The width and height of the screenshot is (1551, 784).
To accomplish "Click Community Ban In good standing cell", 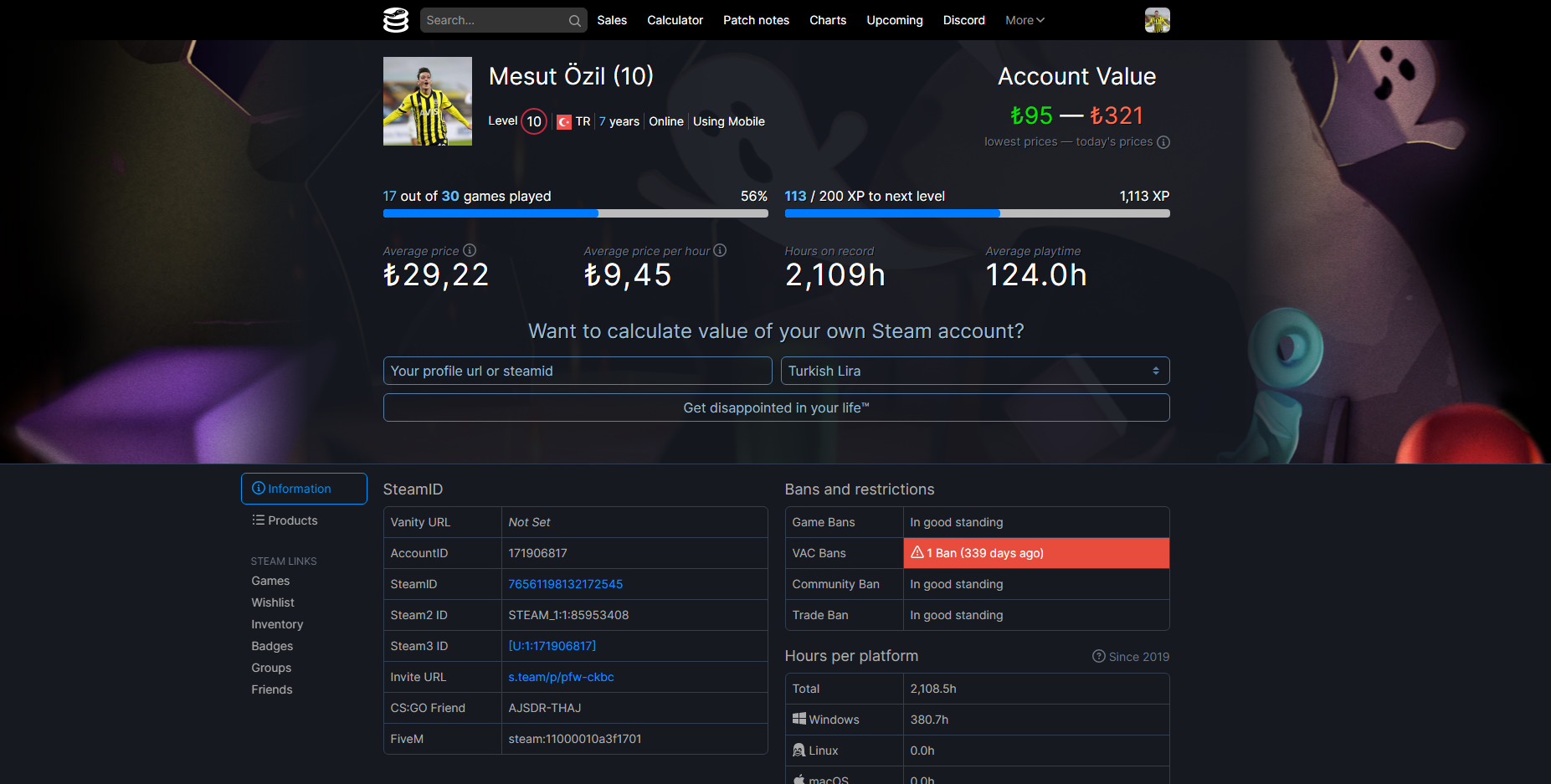I will 1036,584.
